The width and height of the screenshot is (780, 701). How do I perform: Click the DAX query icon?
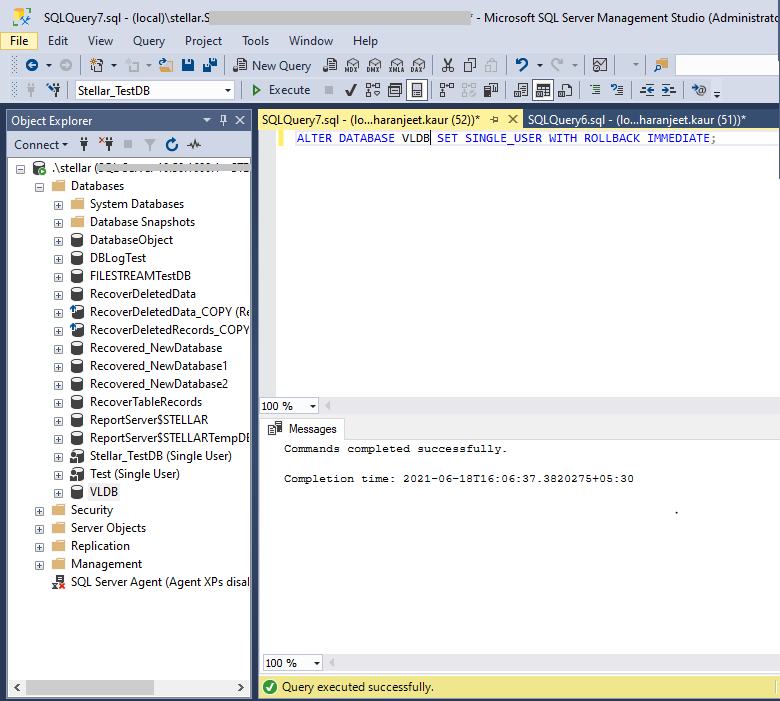click(418, 65)
